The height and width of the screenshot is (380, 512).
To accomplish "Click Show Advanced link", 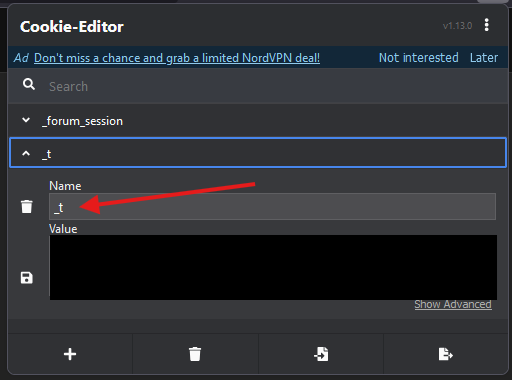I will point(453,304).
